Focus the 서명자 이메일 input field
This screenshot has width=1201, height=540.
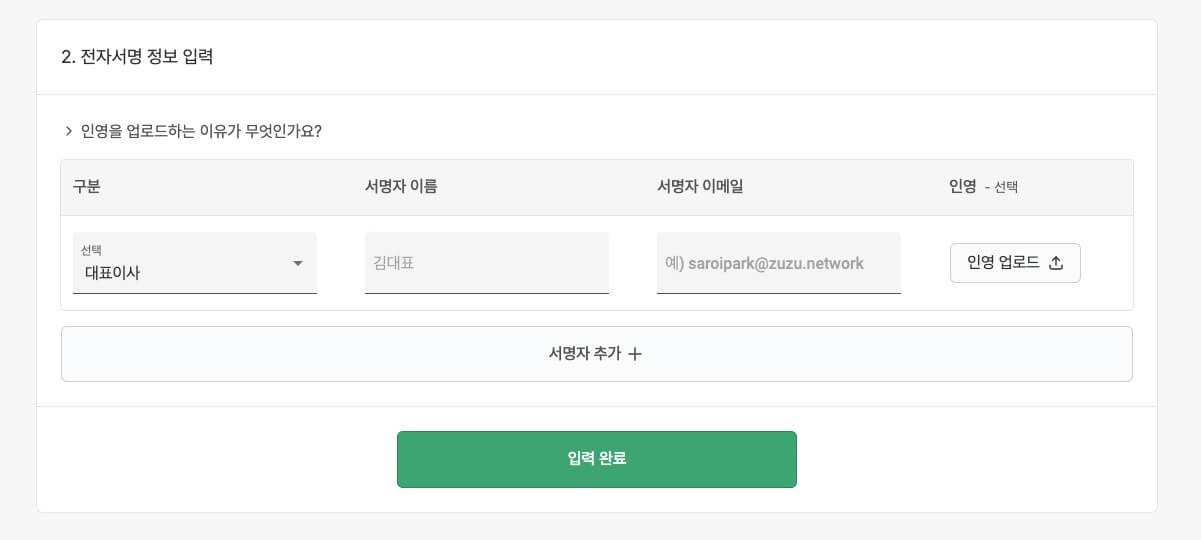point(779,263)
